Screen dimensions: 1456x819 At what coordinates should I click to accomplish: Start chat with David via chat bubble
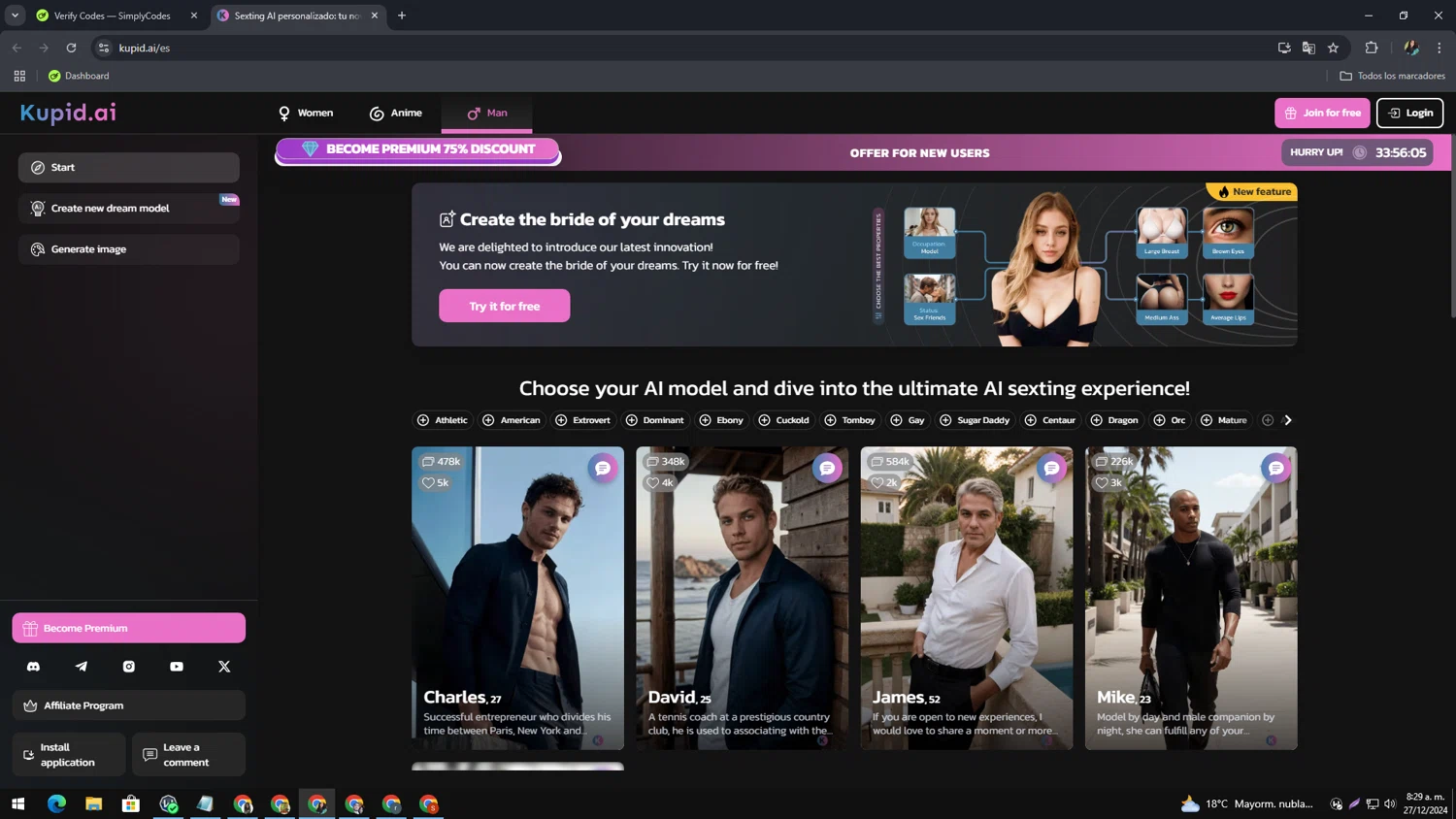tap(827, 468)
